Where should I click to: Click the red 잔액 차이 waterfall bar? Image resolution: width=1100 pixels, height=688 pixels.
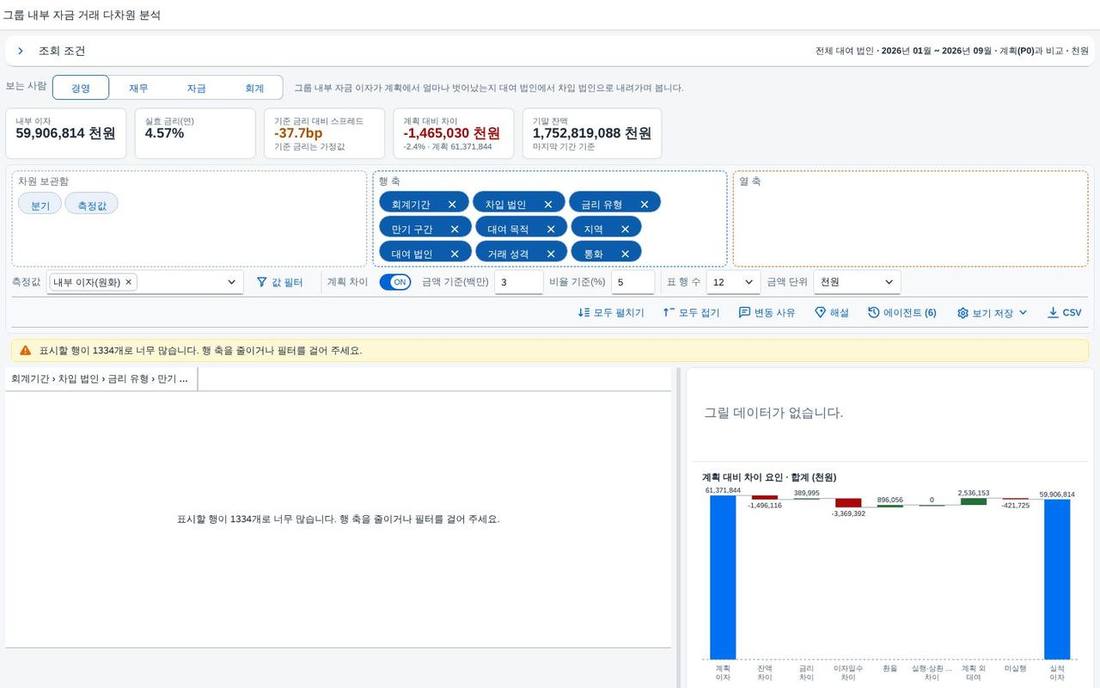tap(765, 497)
